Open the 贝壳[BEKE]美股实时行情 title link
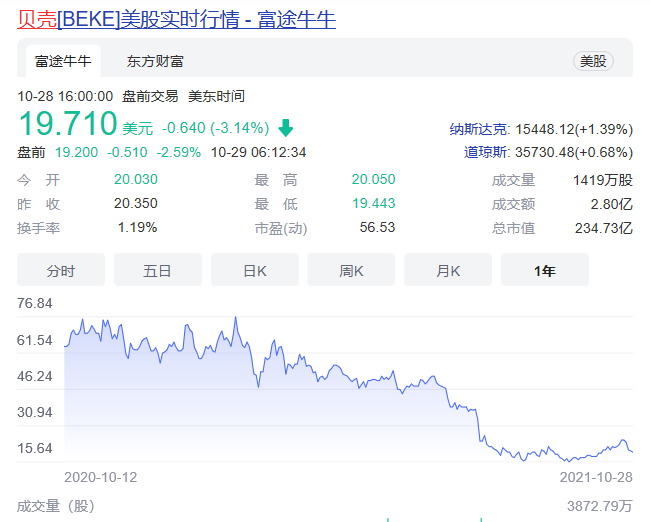 point(176,19)
